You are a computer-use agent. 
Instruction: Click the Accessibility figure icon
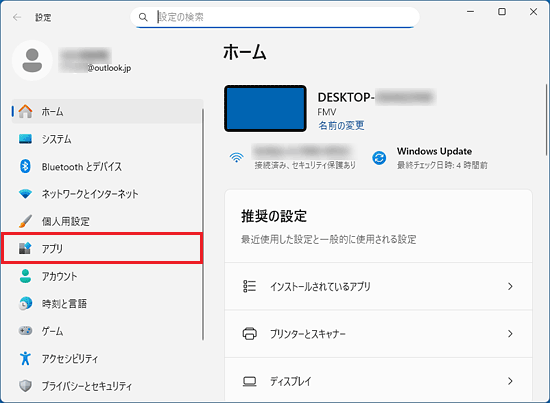pos(25,358)
